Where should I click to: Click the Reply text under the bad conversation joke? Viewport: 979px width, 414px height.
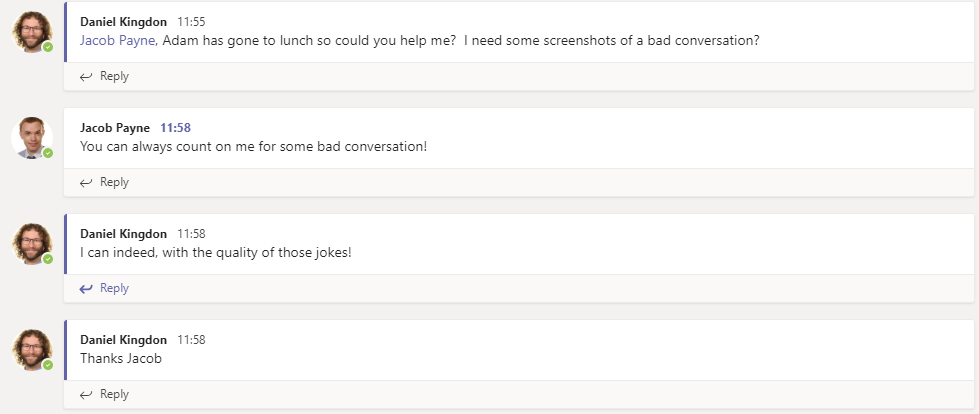(x=114, y=182)
